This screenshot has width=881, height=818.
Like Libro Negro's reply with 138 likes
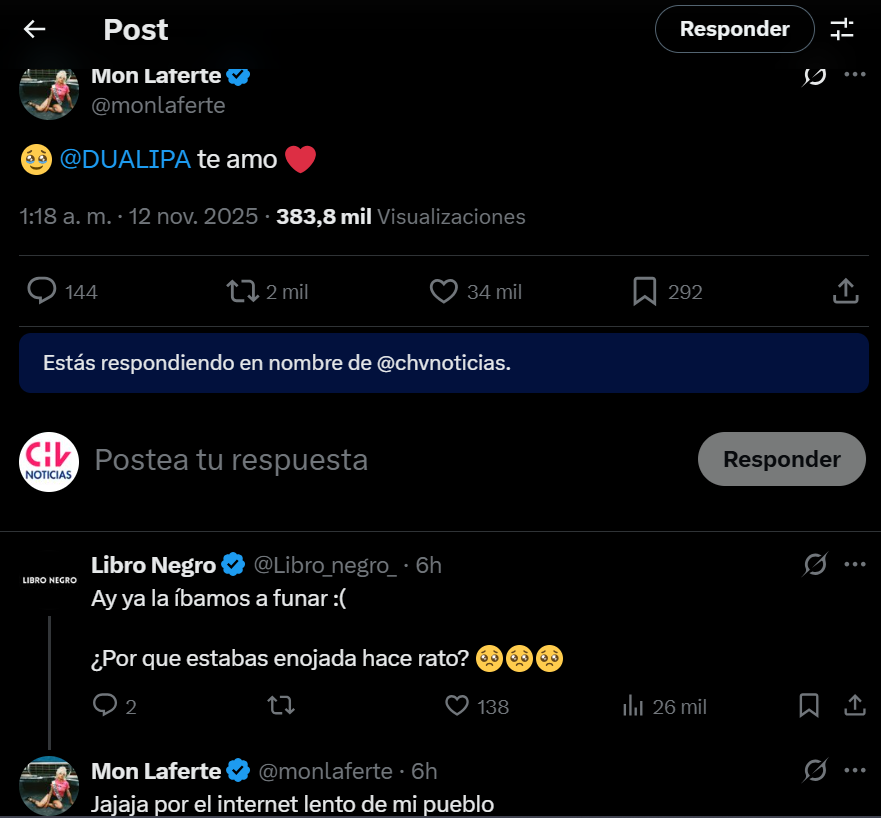[457, 706]
